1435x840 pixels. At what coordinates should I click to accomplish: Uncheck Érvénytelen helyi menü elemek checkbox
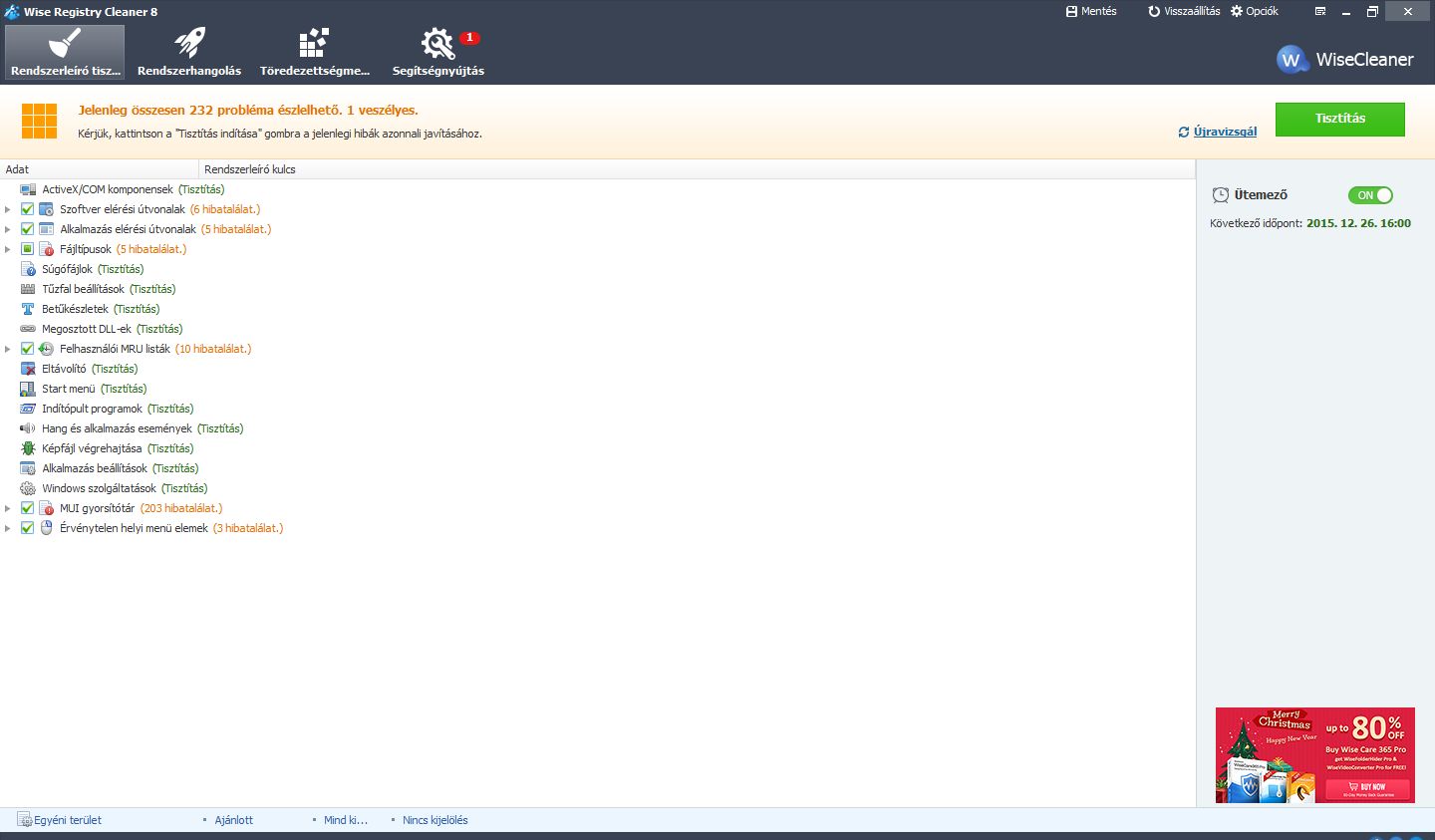point(28,528)
